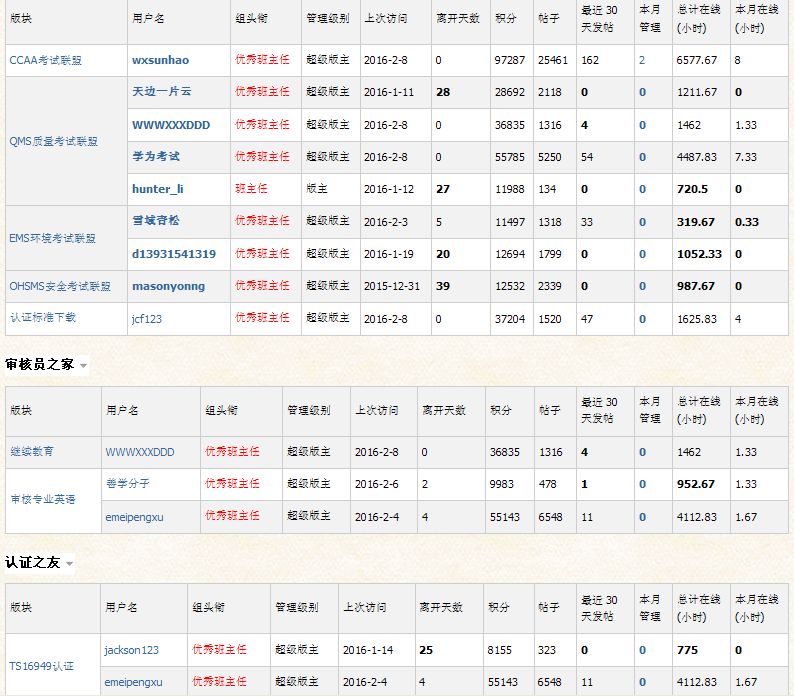Collapse the 审核员之家 section arrow
Screen dimensions: 794x697
[x=84, y=366]
